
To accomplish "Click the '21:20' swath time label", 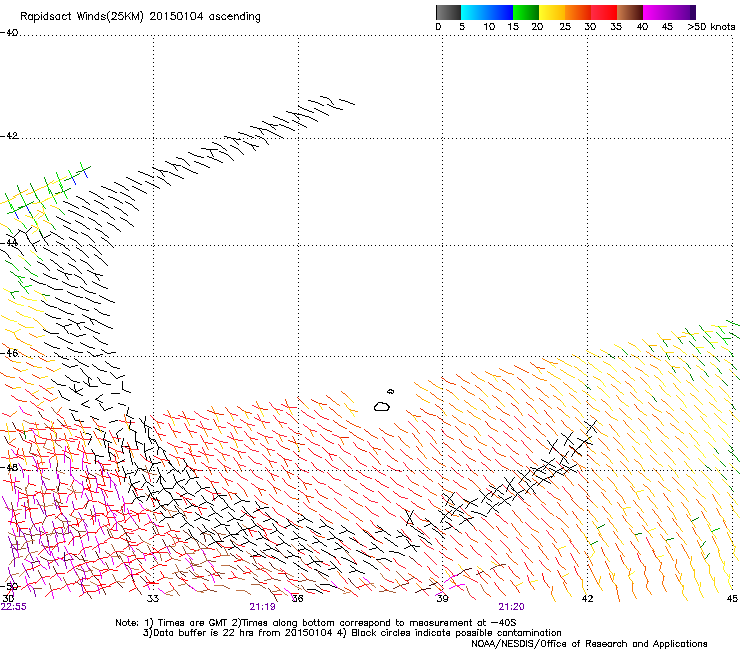I will [511, 607].
